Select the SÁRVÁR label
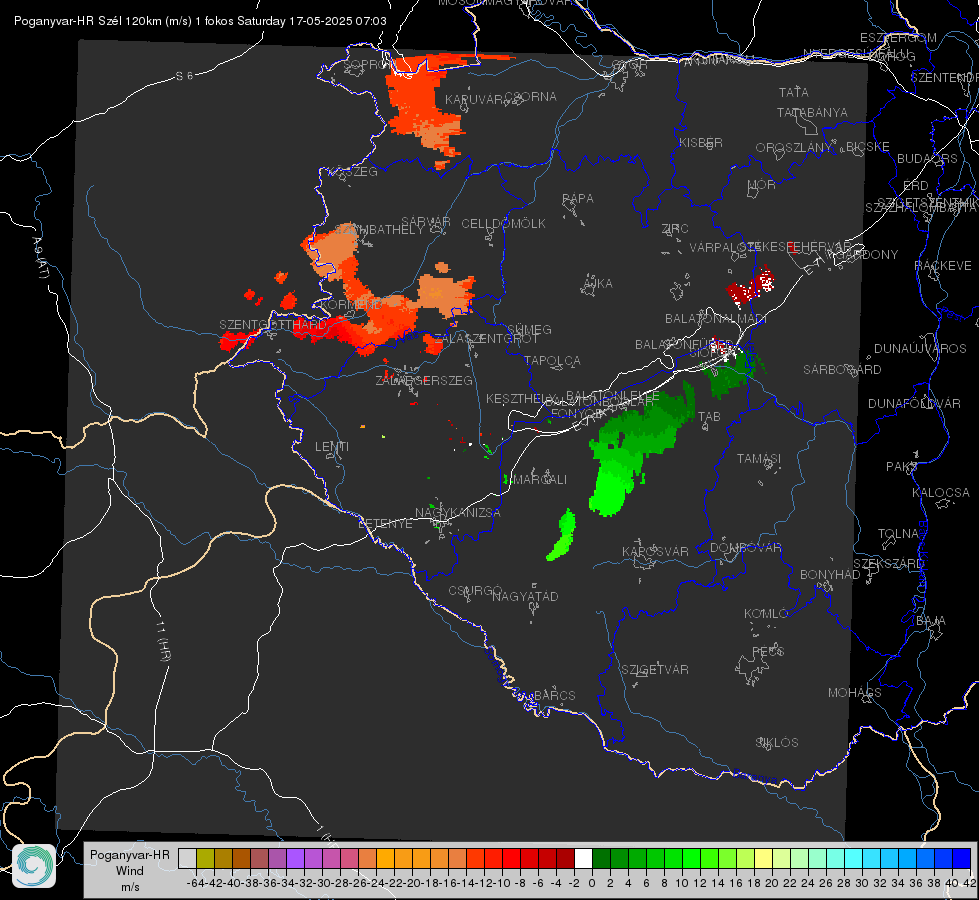This screenshot has height=900, width=979. tap(426, 222)
